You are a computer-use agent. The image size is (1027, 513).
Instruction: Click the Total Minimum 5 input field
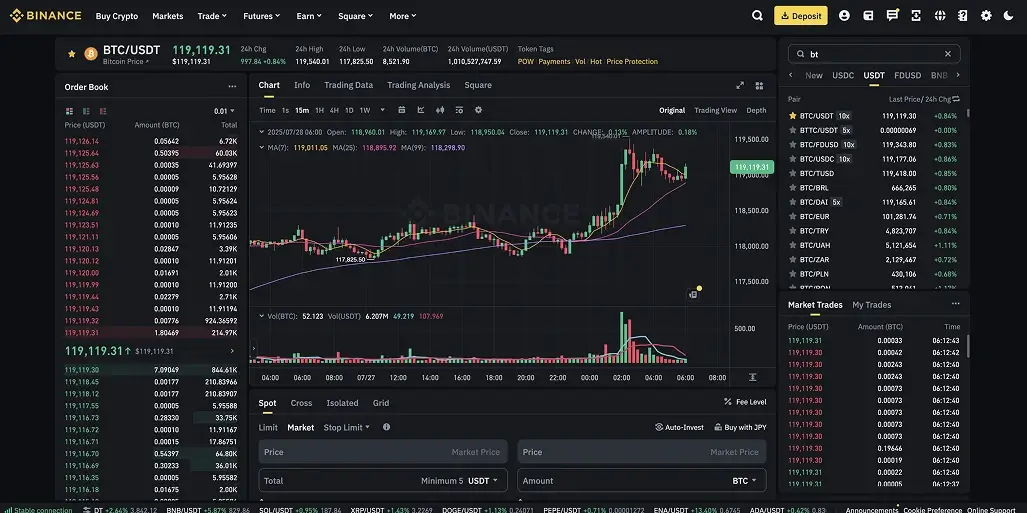[383, 480]
